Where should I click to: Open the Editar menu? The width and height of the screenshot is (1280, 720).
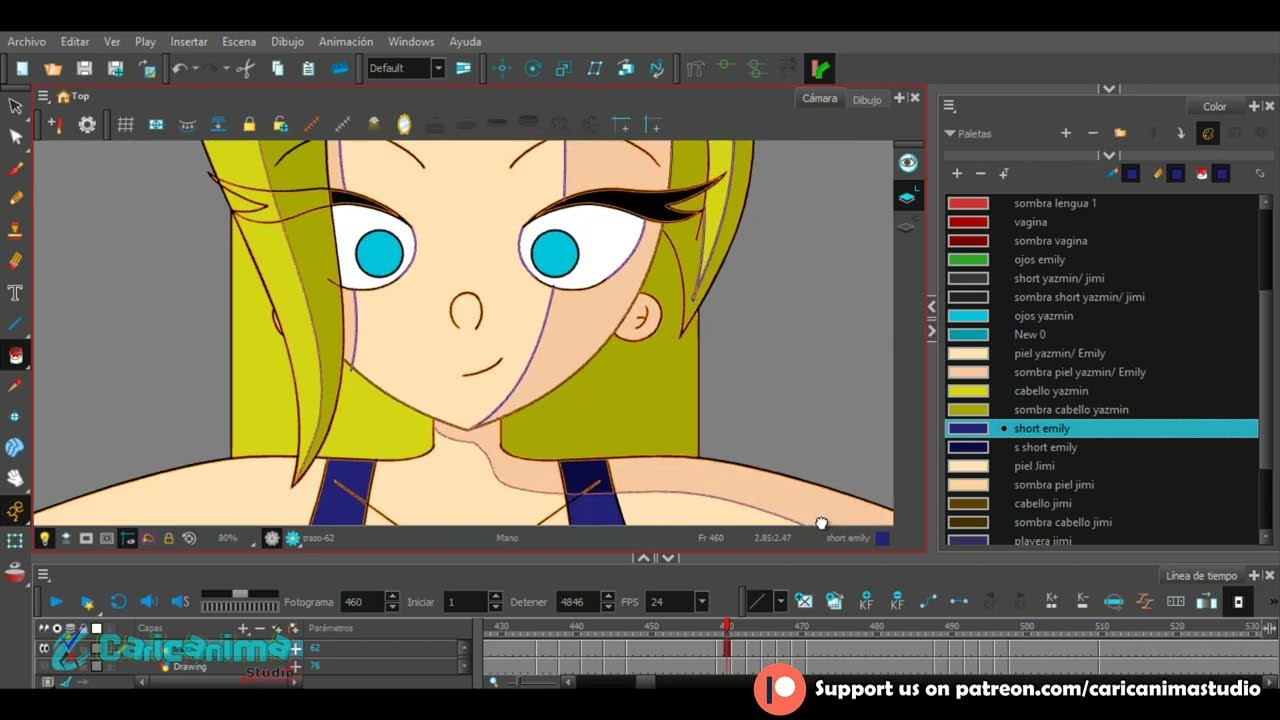[75, 42]
